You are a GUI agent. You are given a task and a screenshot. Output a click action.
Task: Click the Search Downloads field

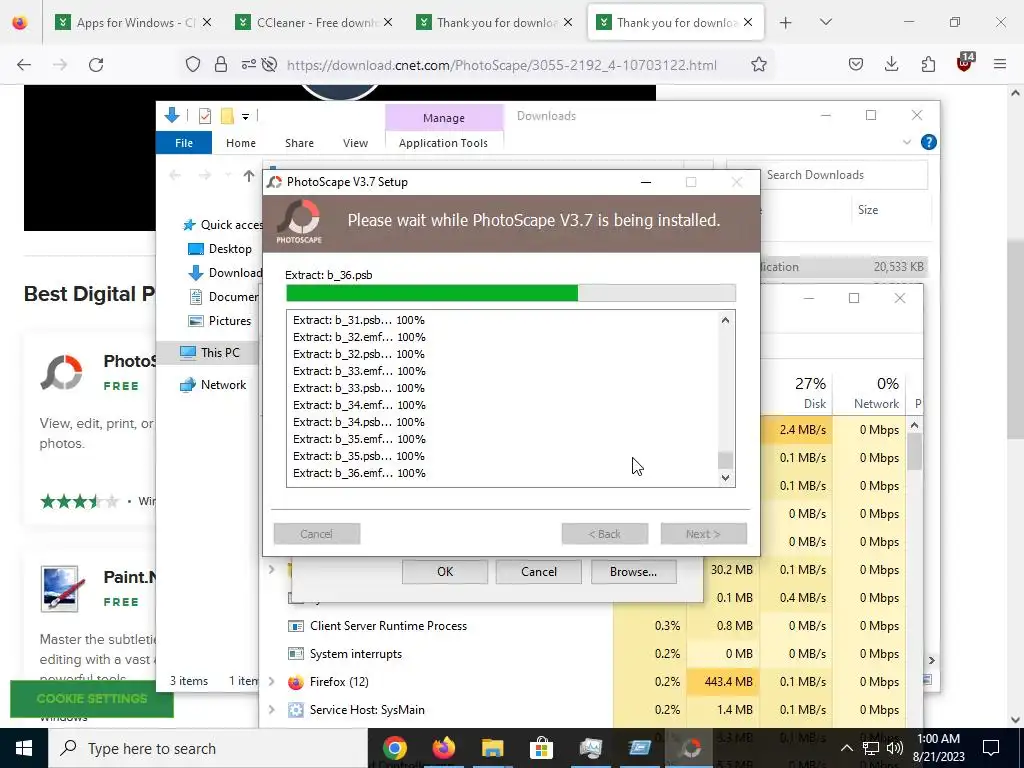(827, 175)
